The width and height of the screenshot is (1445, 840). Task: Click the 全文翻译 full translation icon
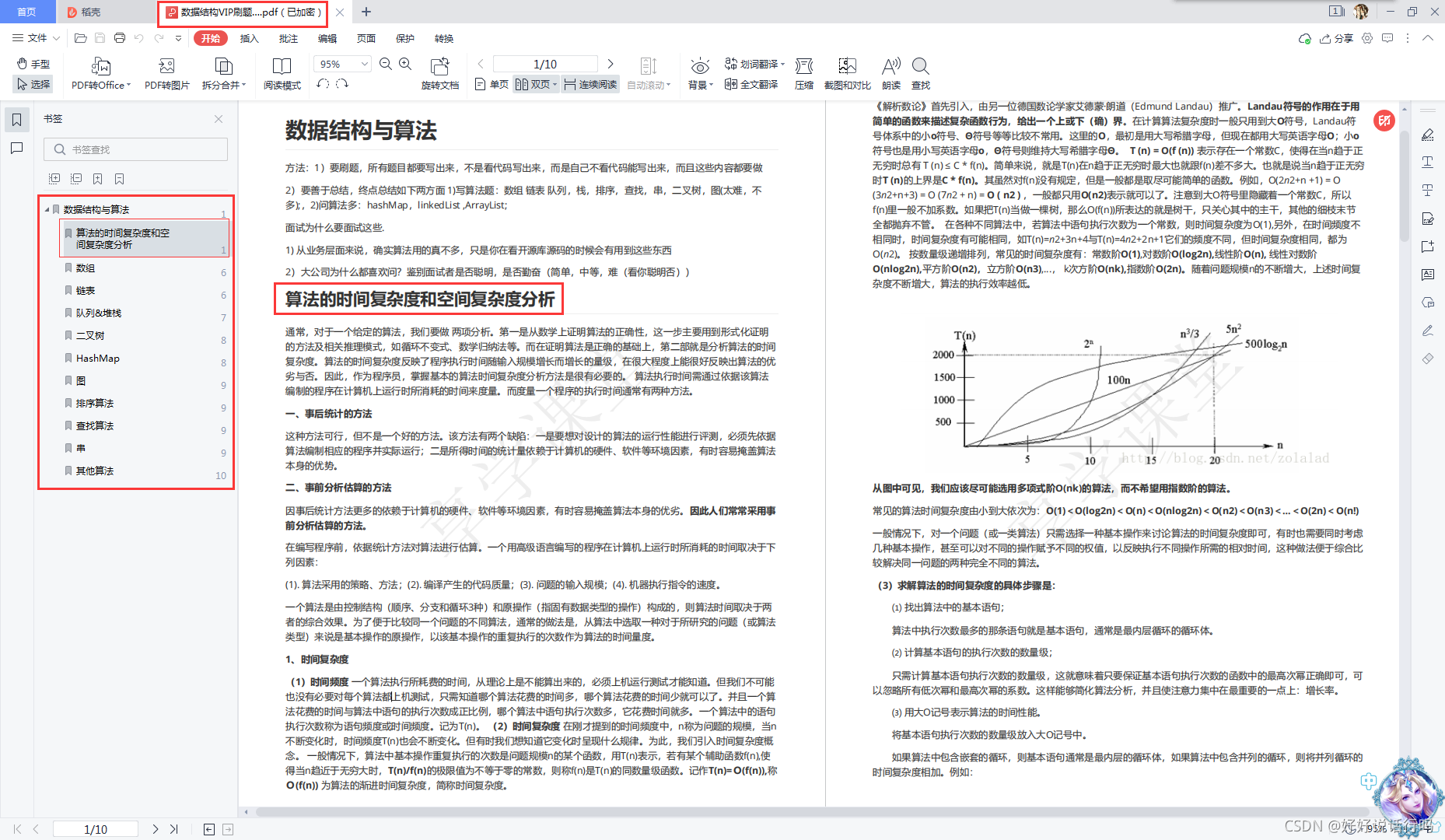[x=750, y=84]
